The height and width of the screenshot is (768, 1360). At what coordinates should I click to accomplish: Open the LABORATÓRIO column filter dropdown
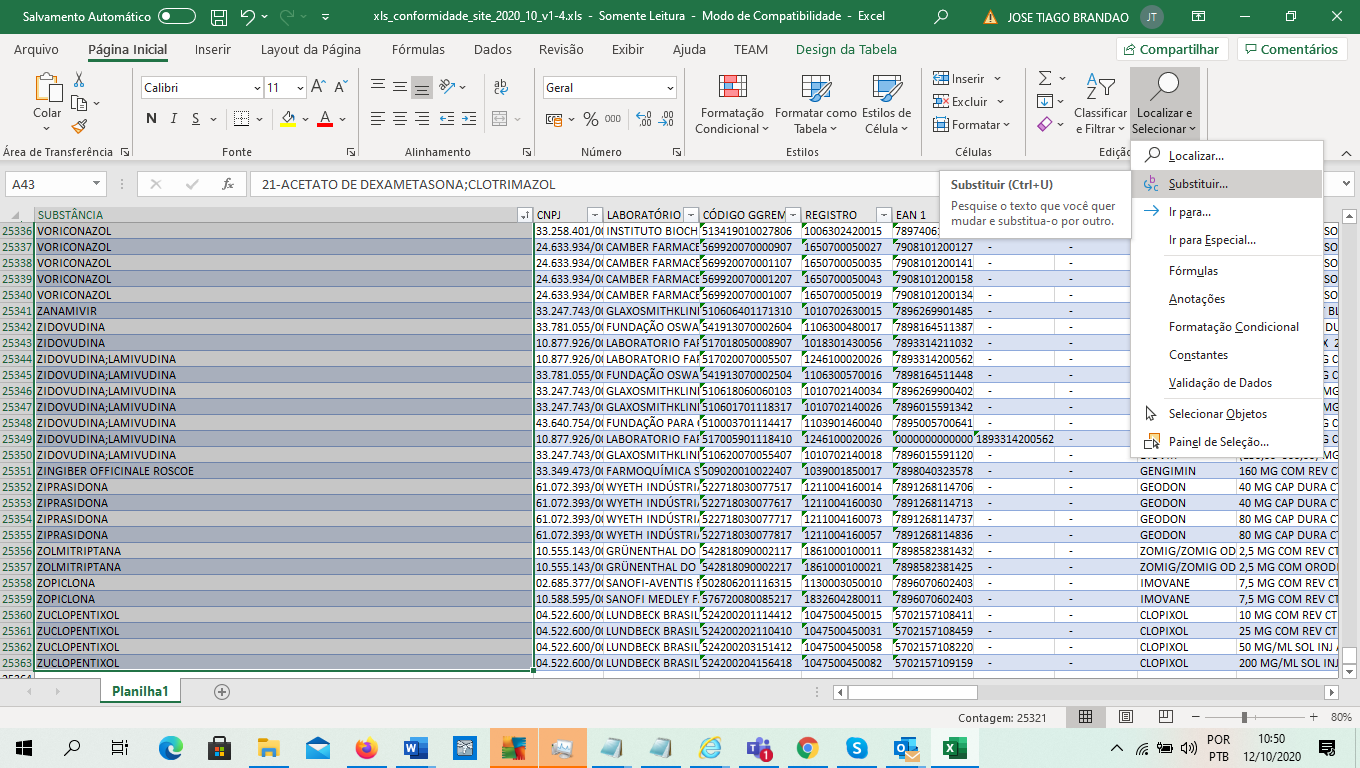690,215
